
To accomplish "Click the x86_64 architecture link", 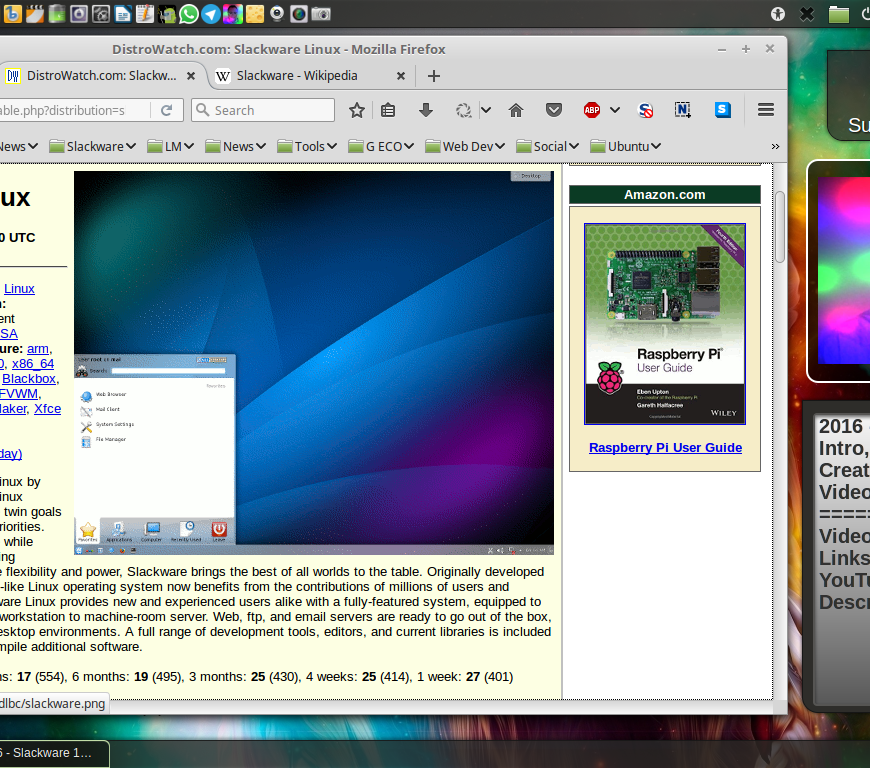I will pos(33,363).
